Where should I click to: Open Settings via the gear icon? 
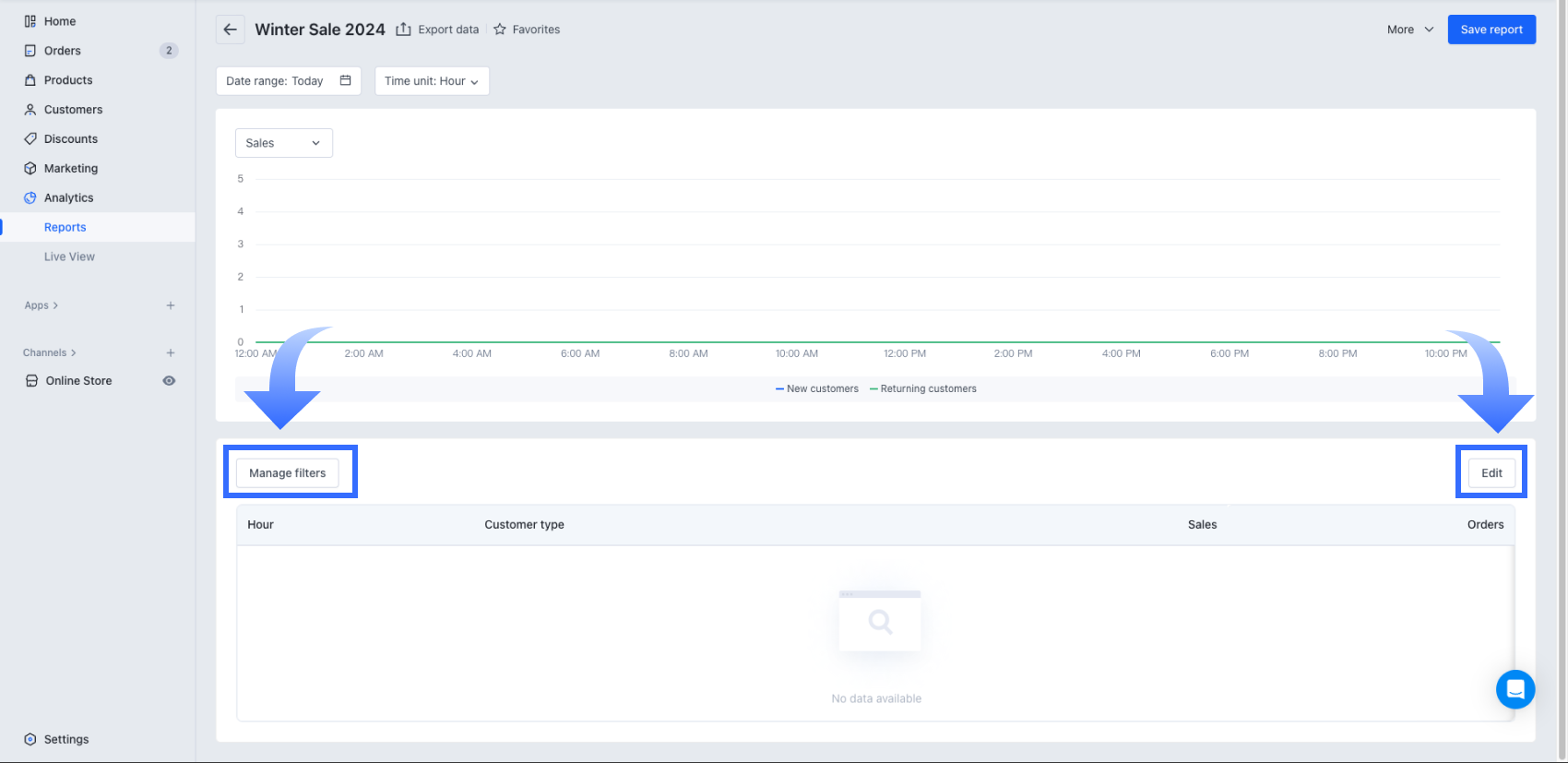pos(30,739)
